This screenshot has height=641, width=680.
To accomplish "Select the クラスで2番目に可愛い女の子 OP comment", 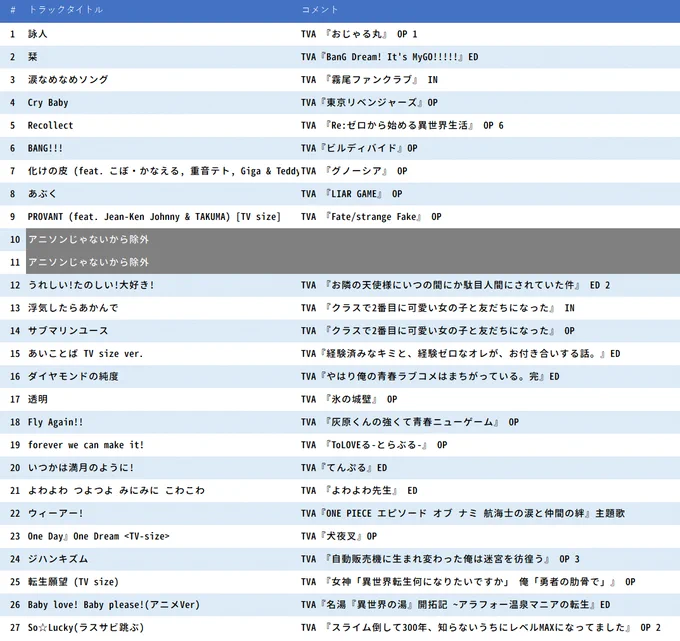I will tap(438, 331).
